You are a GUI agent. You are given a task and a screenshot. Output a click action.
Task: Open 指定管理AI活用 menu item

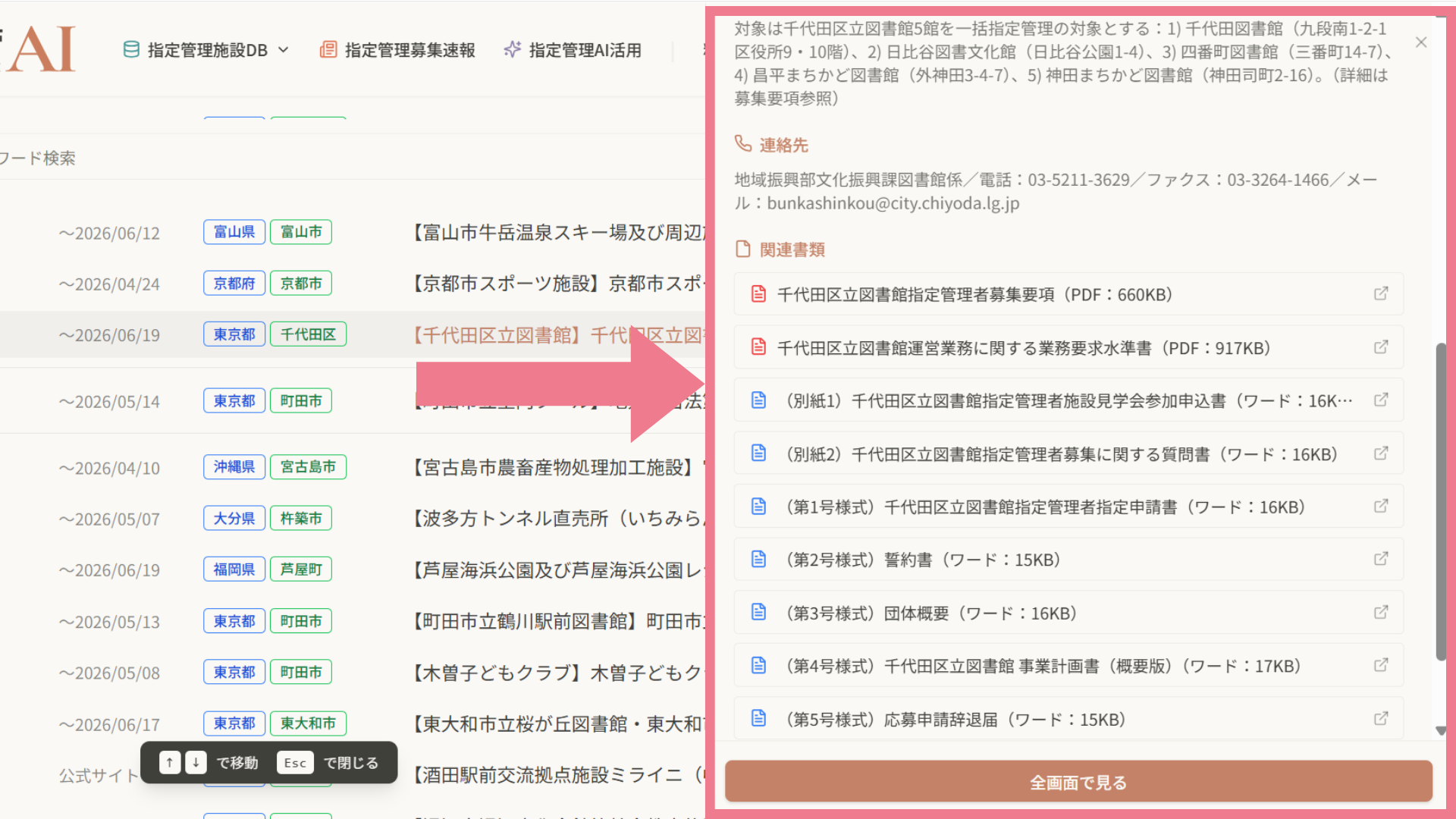[585, 50]
